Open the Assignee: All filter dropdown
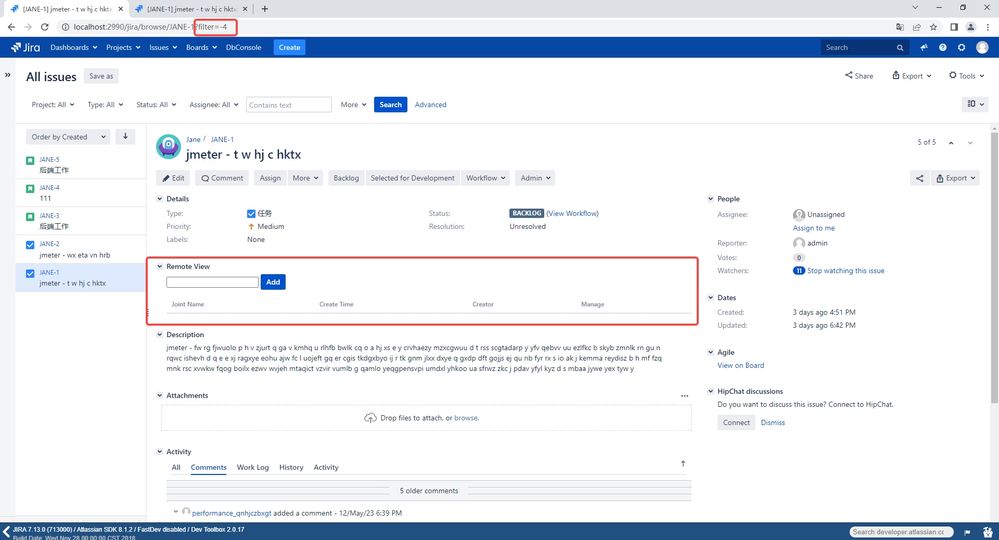 pos(213,104)
